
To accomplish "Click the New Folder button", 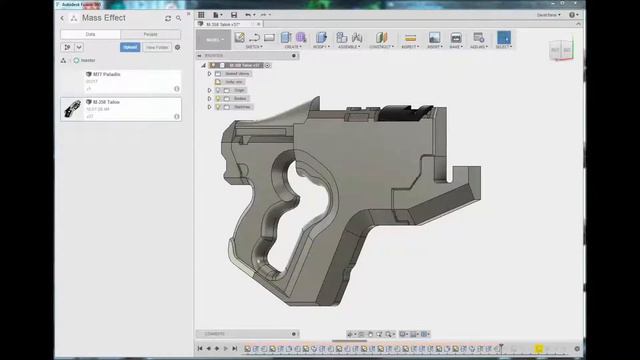I will [157, 47].
